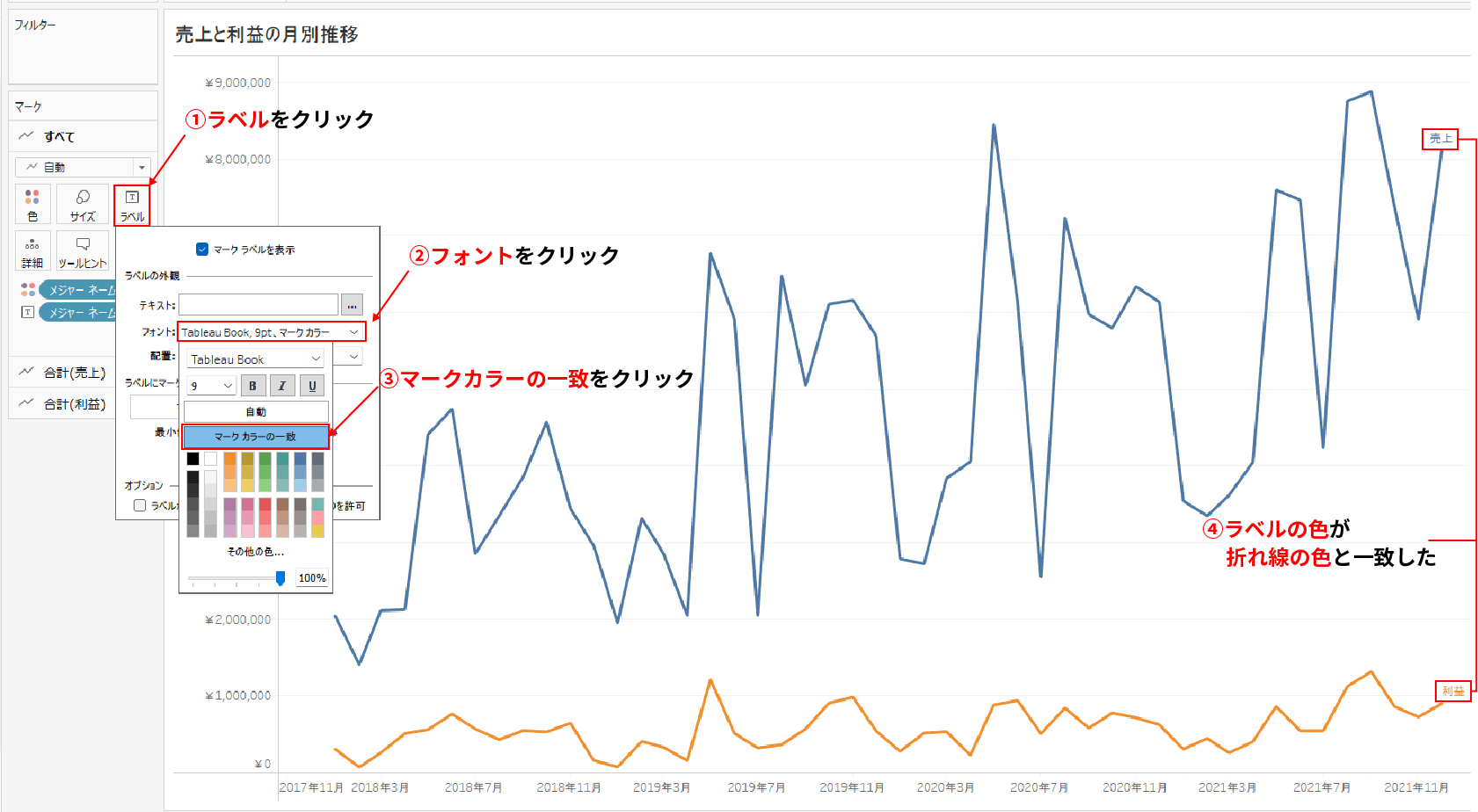Click the 自動 font color button
The height and width of the screenshot is (812, 1478).
256,411
